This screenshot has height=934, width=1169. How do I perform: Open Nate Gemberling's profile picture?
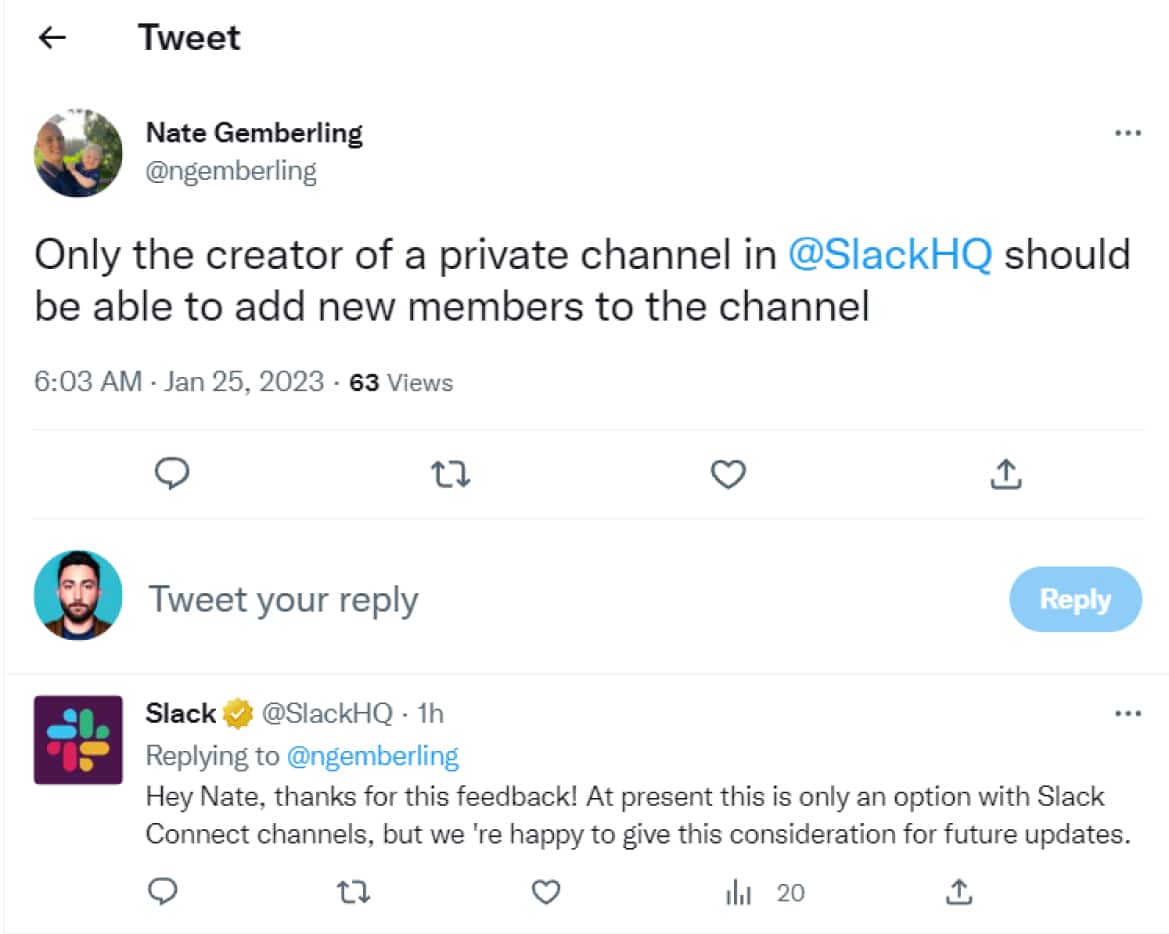point(78,153)
